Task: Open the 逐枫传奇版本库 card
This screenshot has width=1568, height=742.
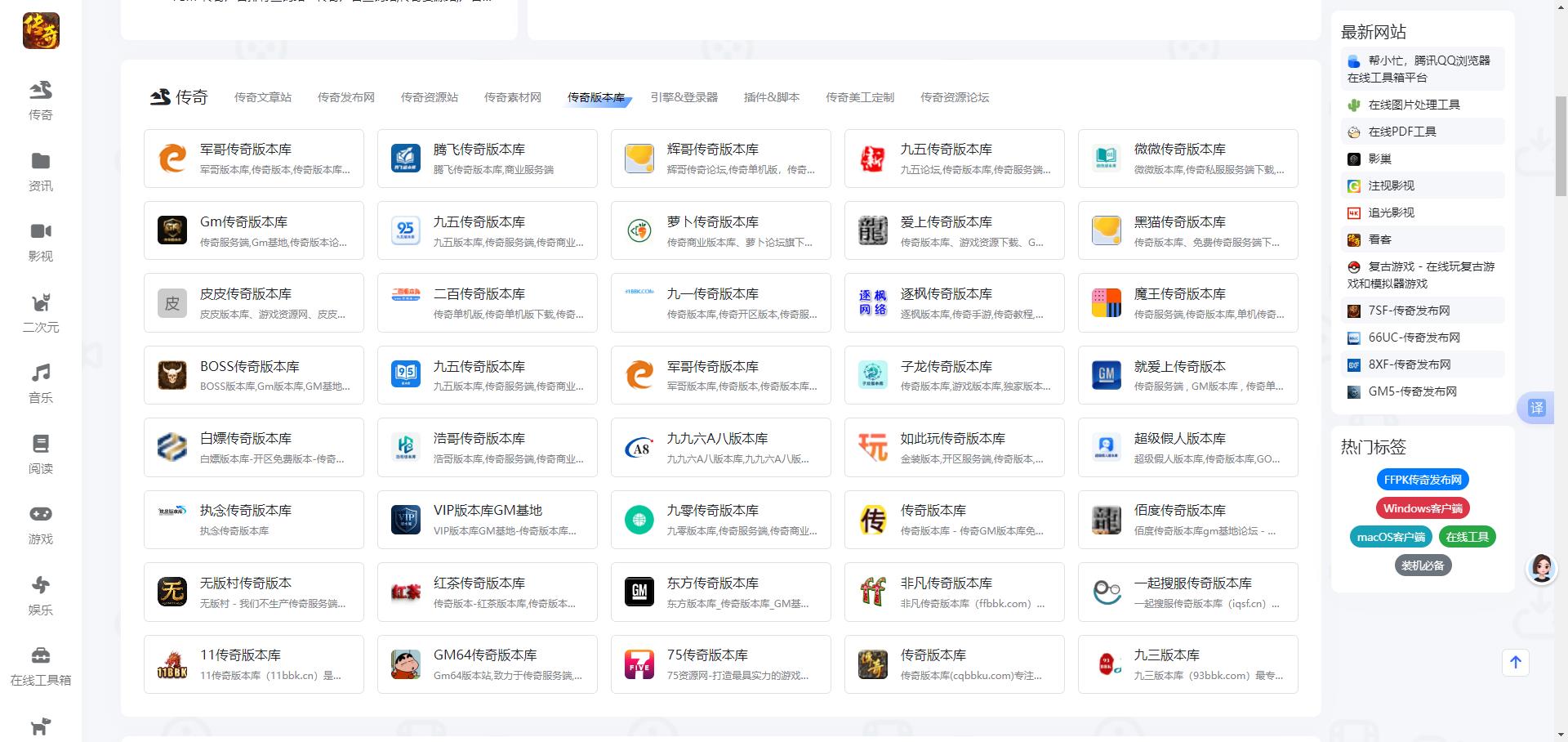Action: (955, 302)
